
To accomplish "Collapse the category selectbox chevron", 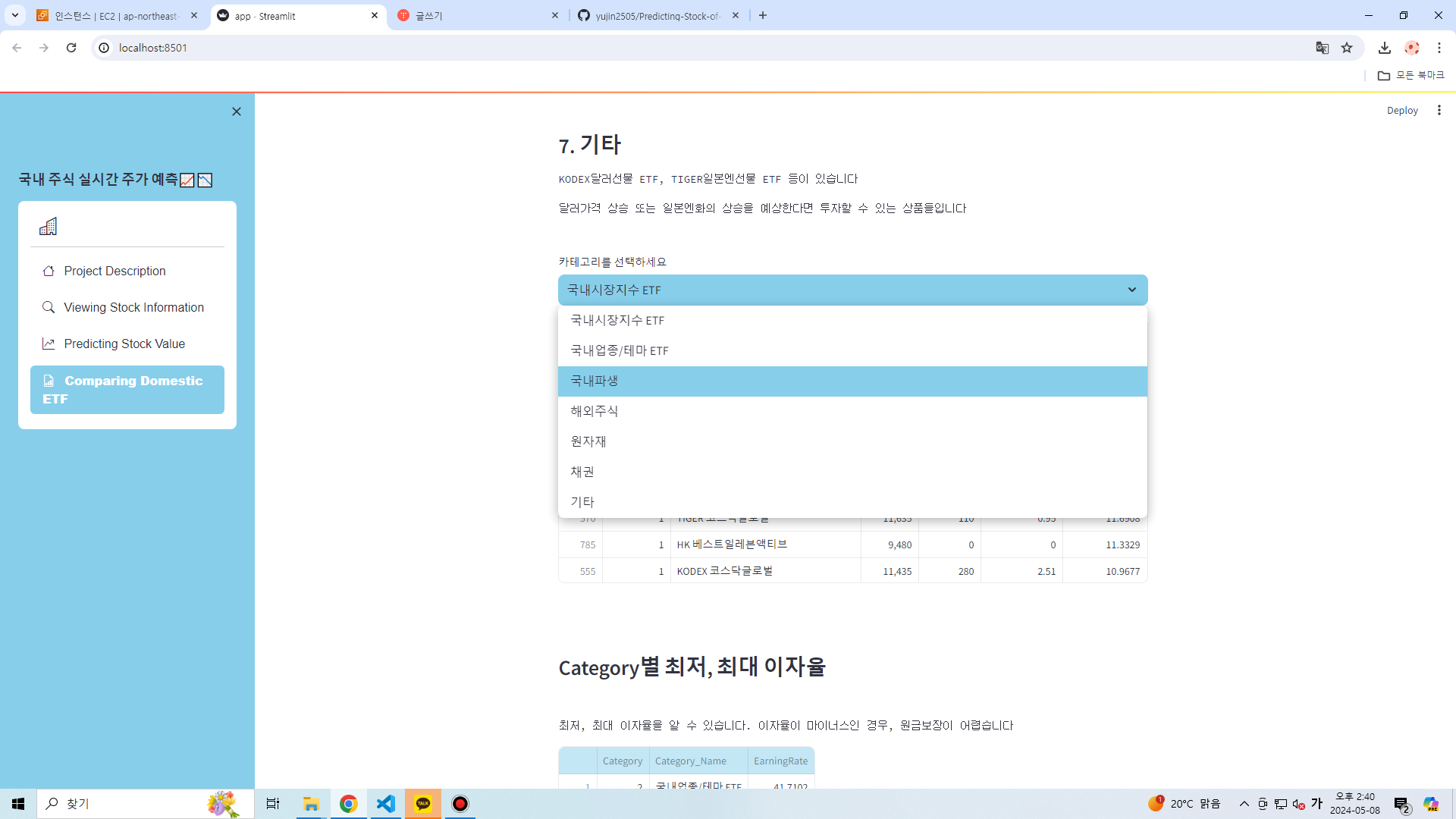I will pyautogui.click(x=1131, y=290).
